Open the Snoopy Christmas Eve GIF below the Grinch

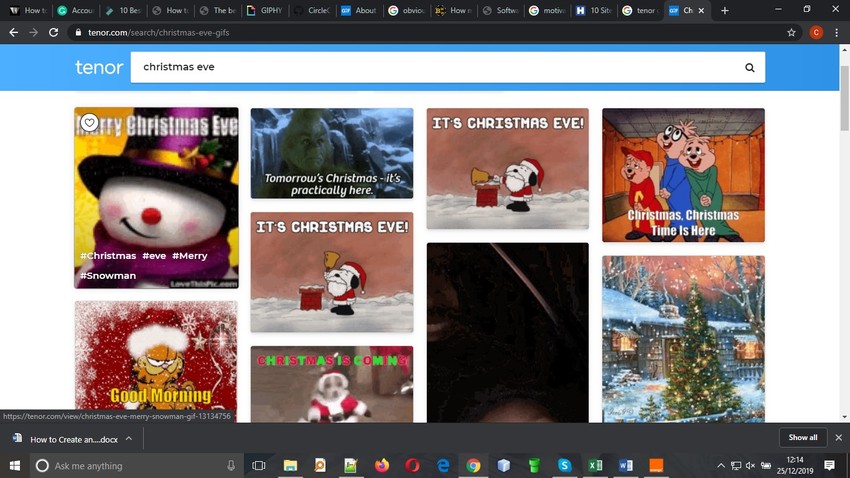pyautogui.click(x=332, y=272)
